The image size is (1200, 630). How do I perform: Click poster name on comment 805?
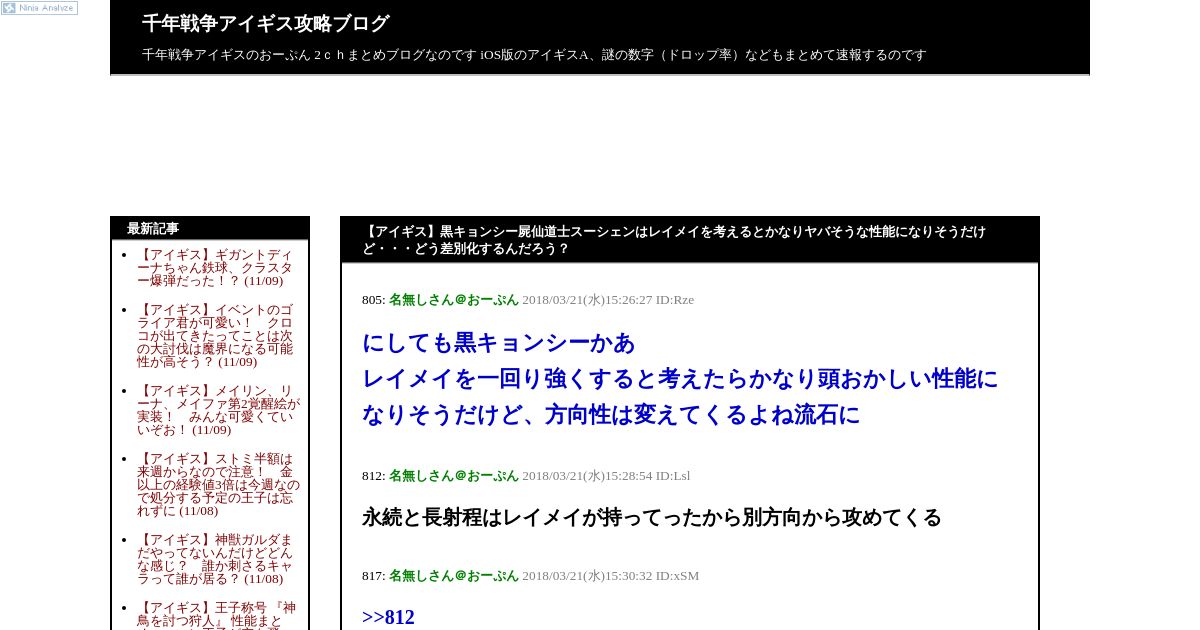click(x=453, y=300)
